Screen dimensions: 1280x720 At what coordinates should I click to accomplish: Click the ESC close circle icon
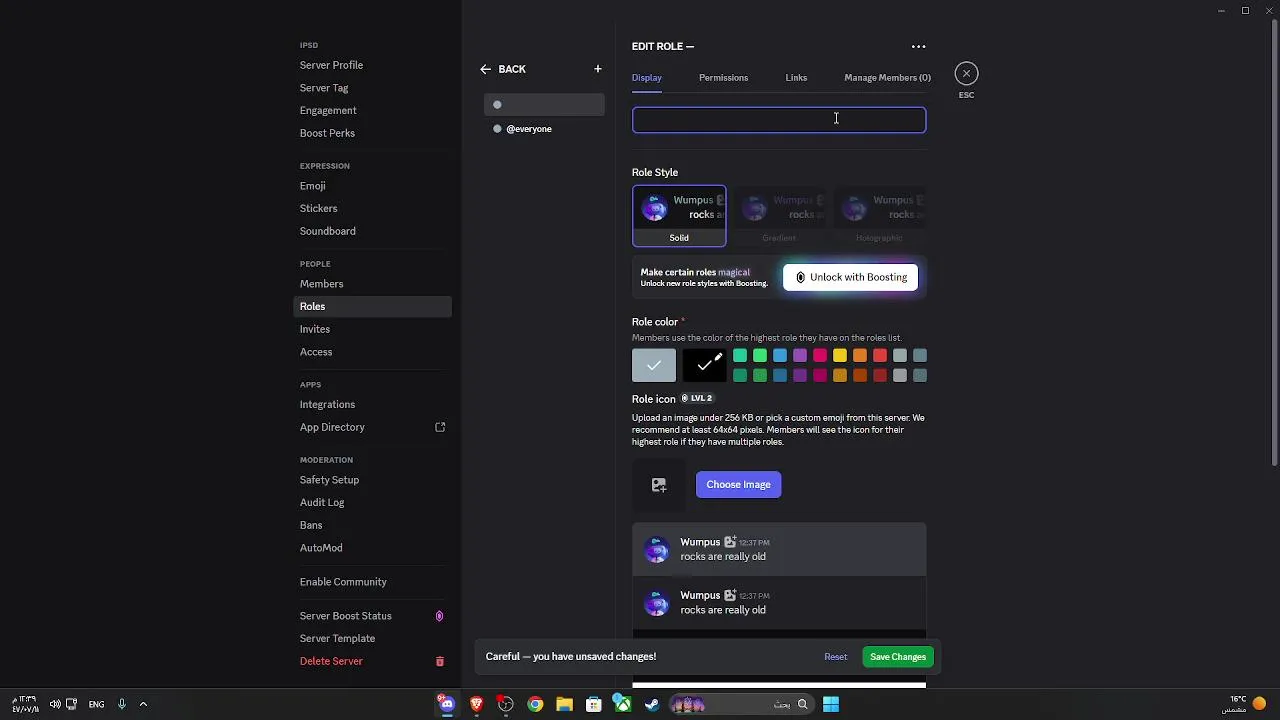pos(966,73)
